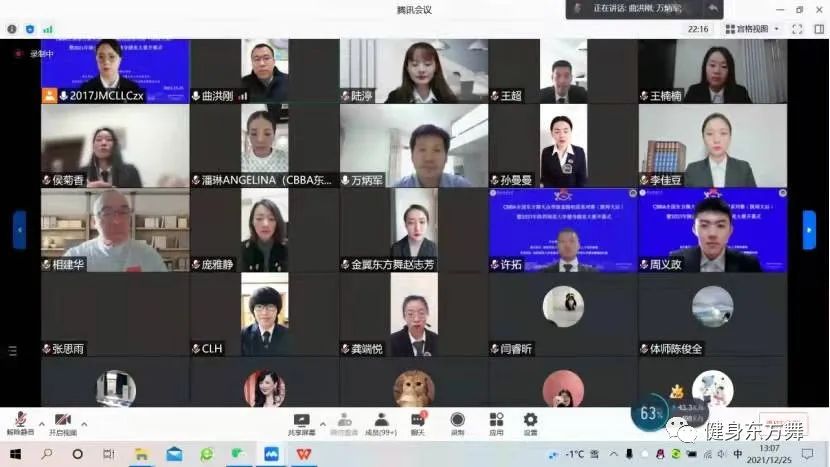Select 王楠楠's video tile
The height and width of the screenshot is (467, 830).
[712, 71]
